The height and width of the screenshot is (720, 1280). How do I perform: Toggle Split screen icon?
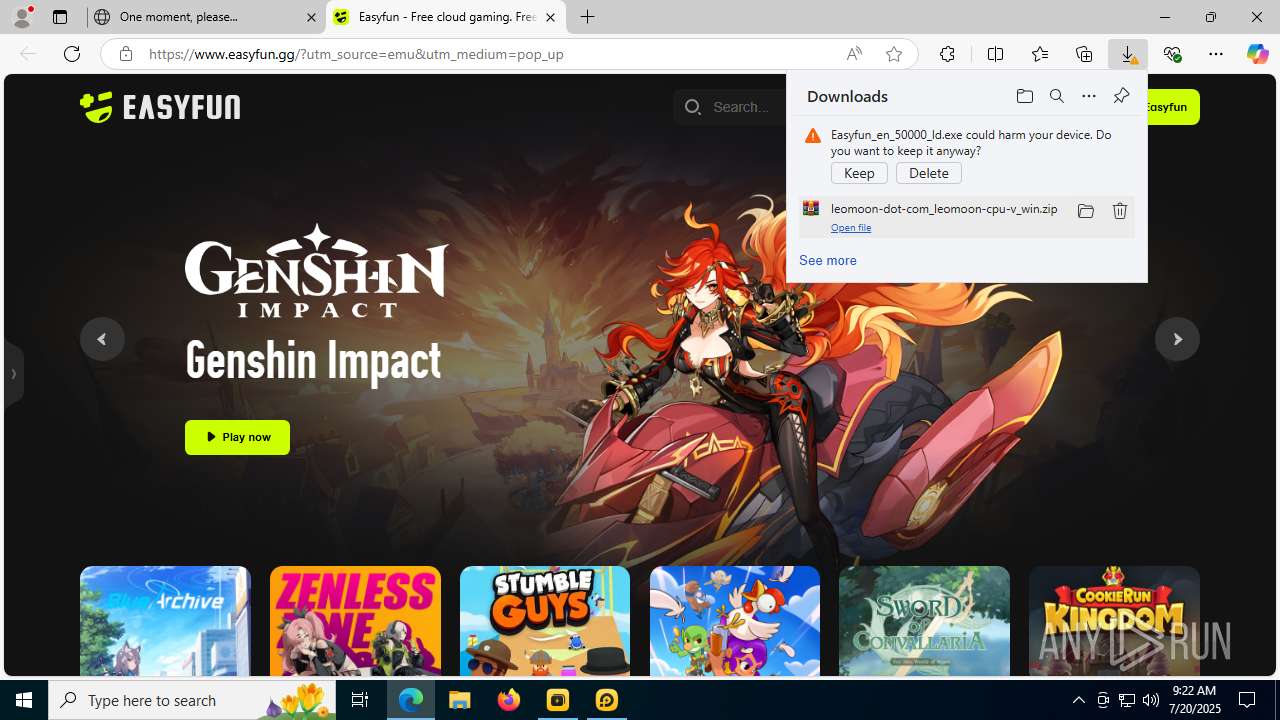tap(995, 54)
